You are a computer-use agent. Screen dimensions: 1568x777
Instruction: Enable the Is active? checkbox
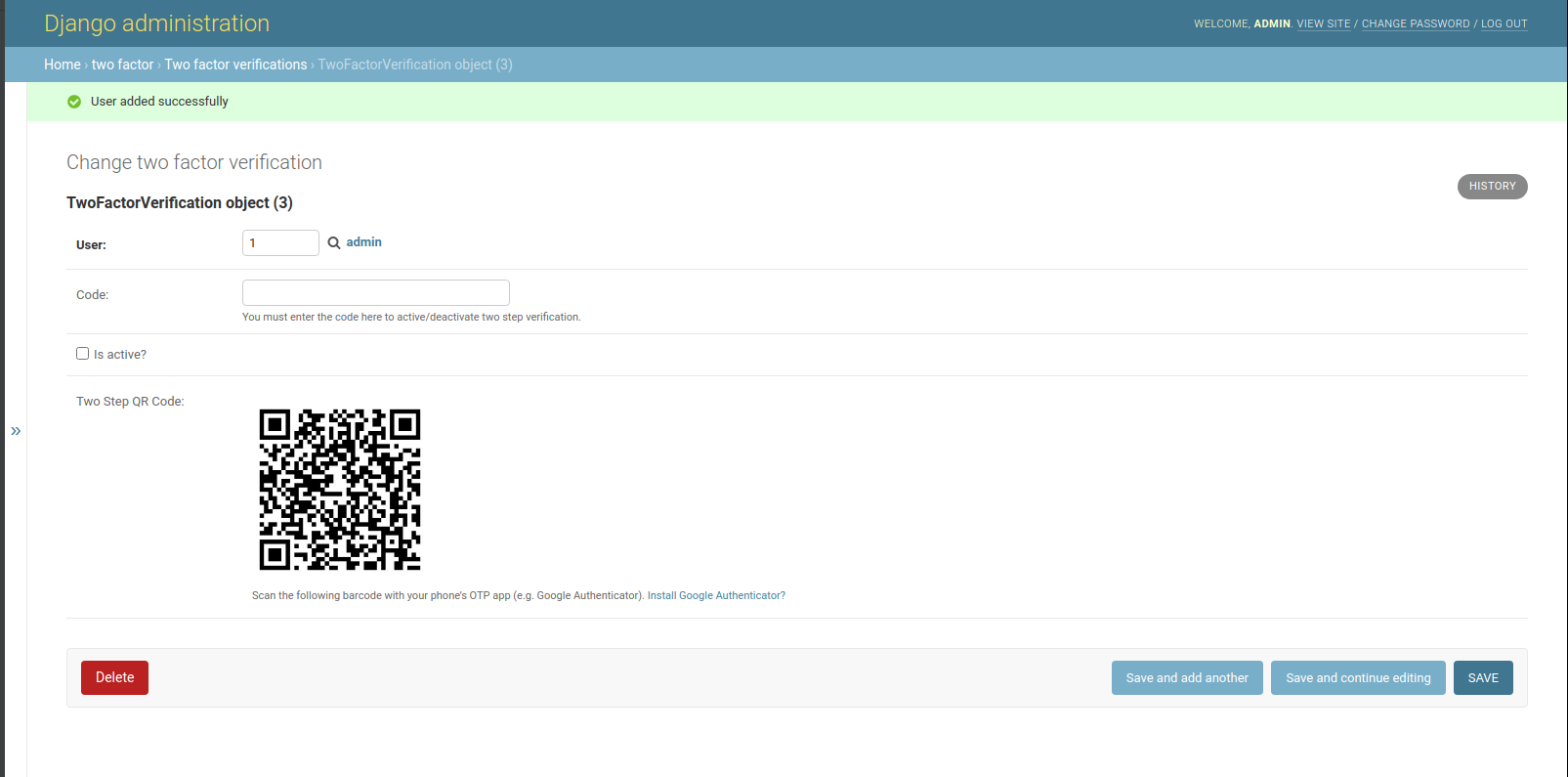[x=83, y=354]
